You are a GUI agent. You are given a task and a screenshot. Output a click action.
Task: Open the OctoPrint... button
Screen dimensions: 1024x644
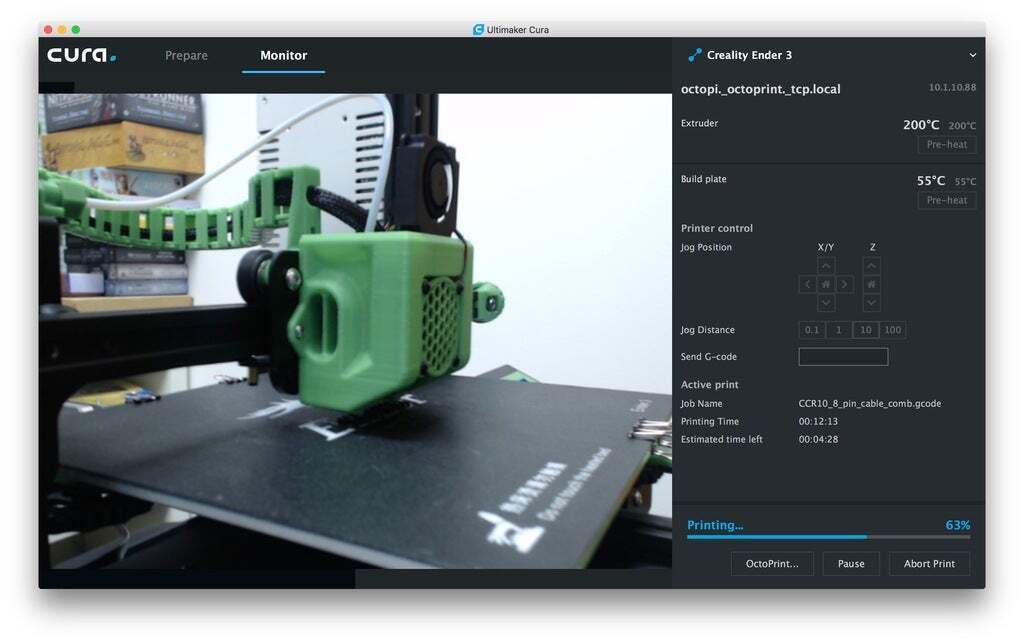[x=772, y=564]
